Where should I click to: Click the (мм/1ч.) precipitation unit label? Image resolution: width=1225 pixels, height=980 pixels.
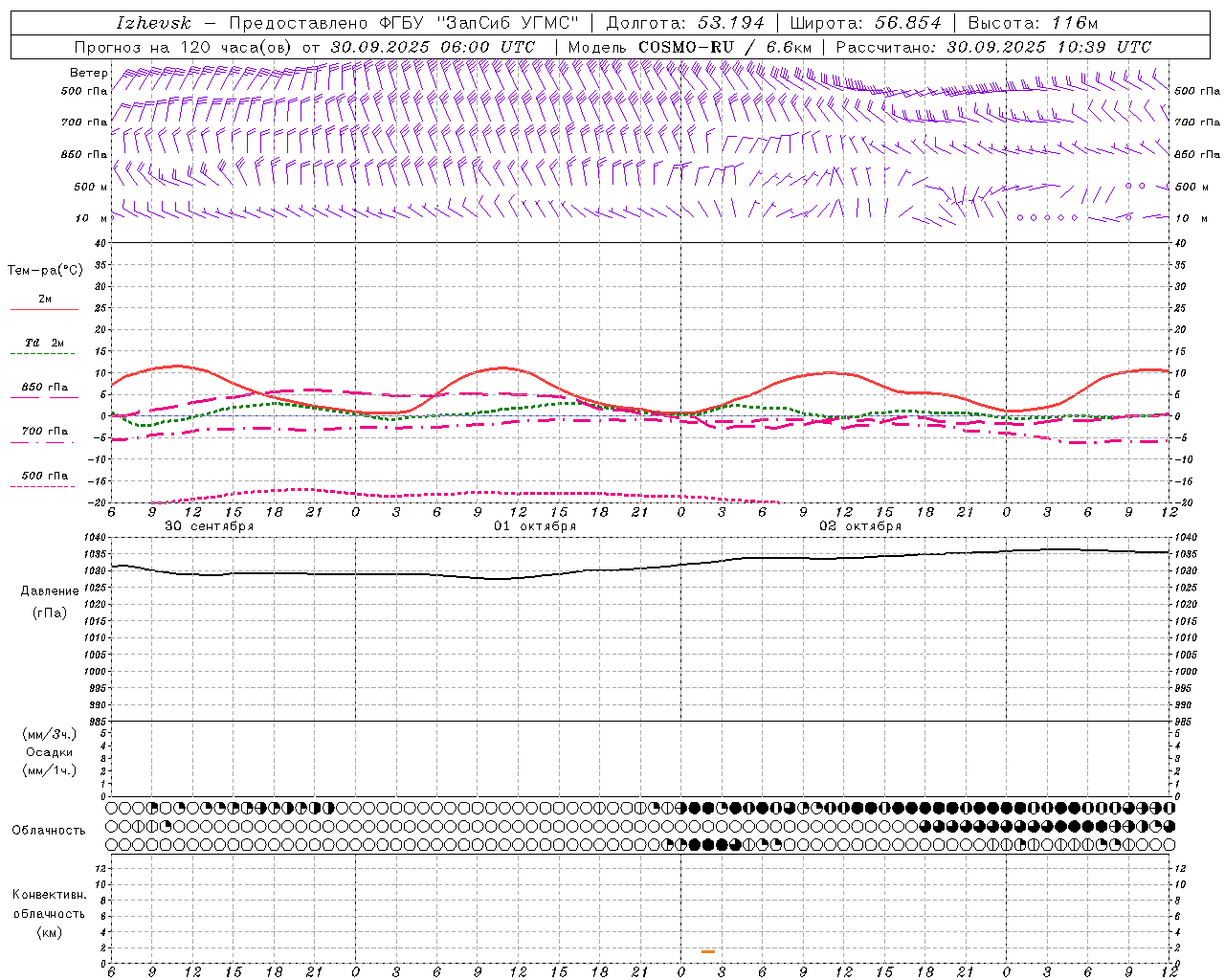(50, 770)
